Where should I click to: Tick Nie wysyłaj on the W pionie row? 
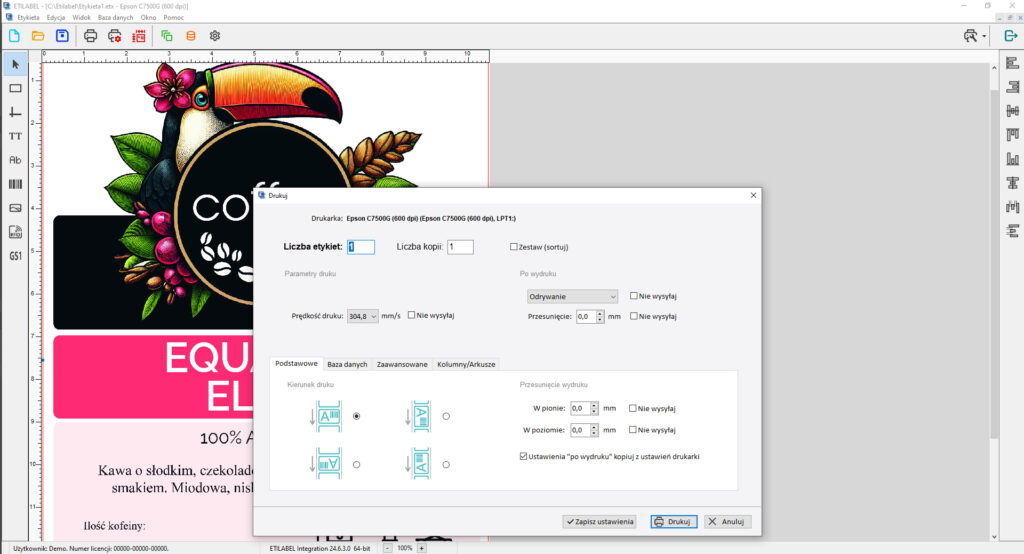pyautogui.click(x=632, y=408)
